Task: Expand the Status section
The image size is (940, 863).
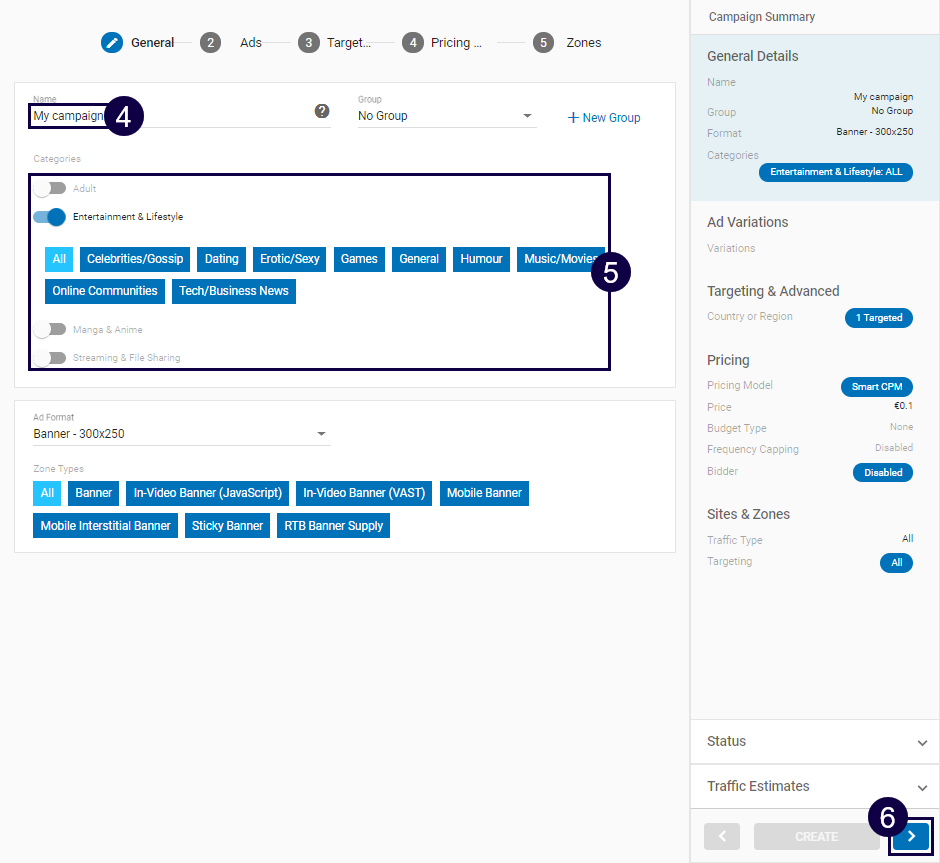Action: click(815, 741)
